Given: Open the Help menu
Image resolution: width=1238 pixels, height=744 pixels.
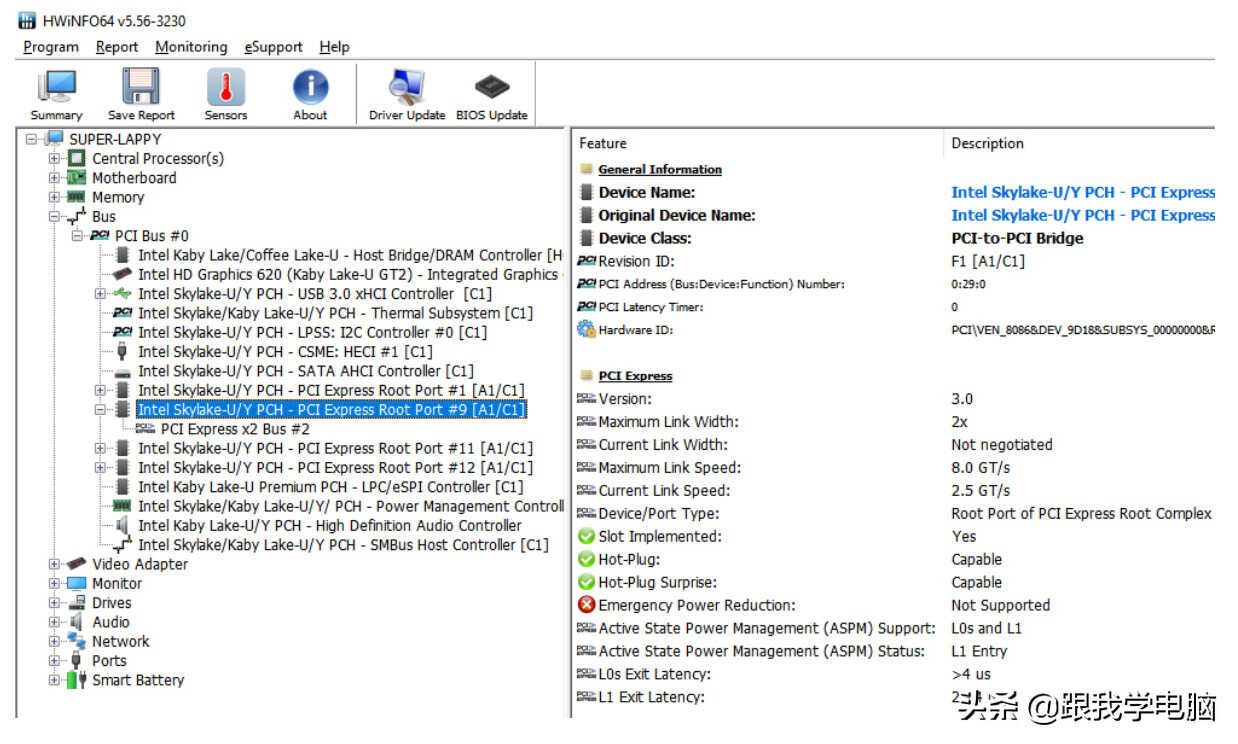Looking at the screenshot, I should [x=335, y=47].
